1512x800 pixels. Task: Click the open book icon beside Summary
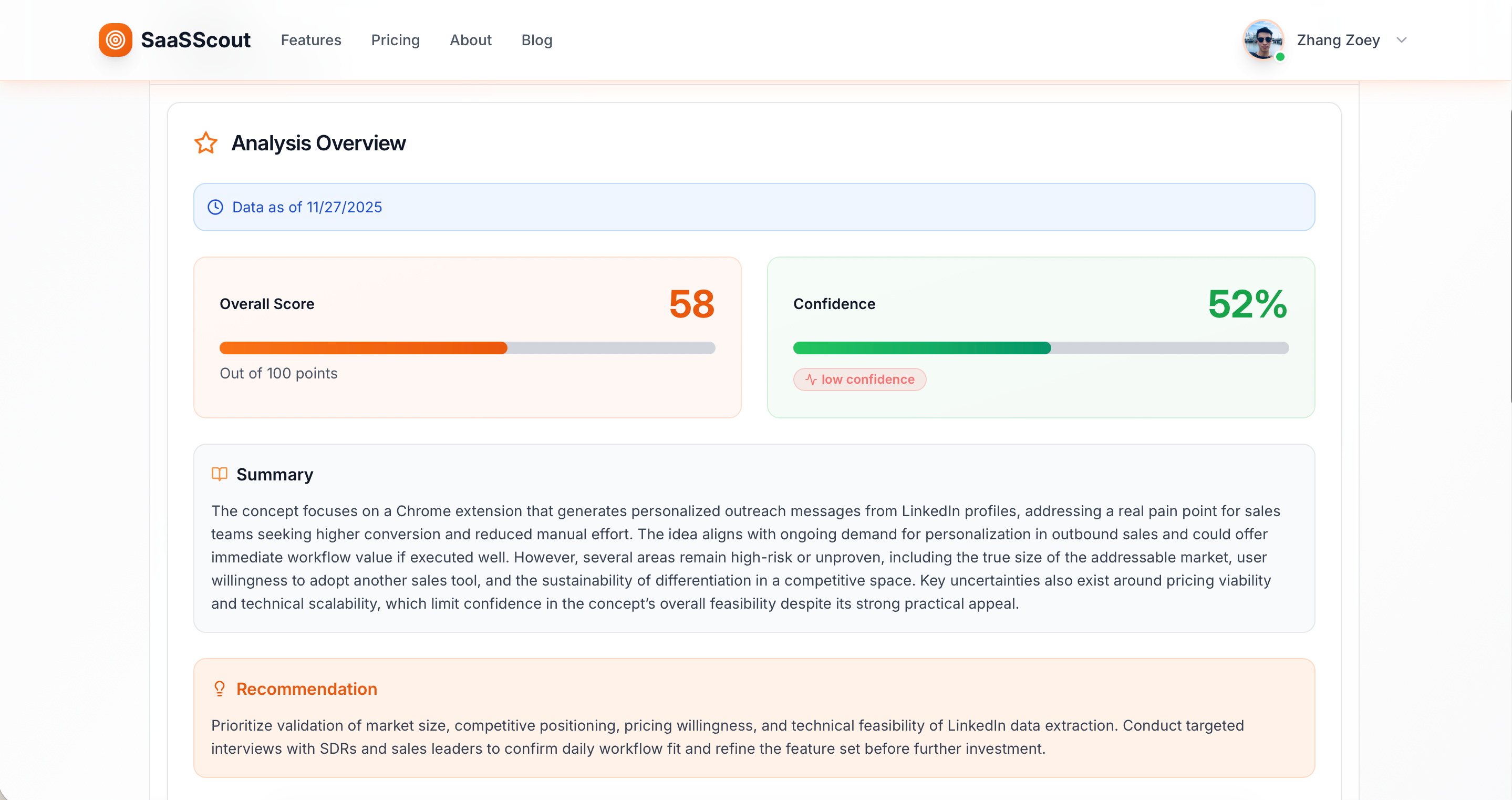point(220,474)
